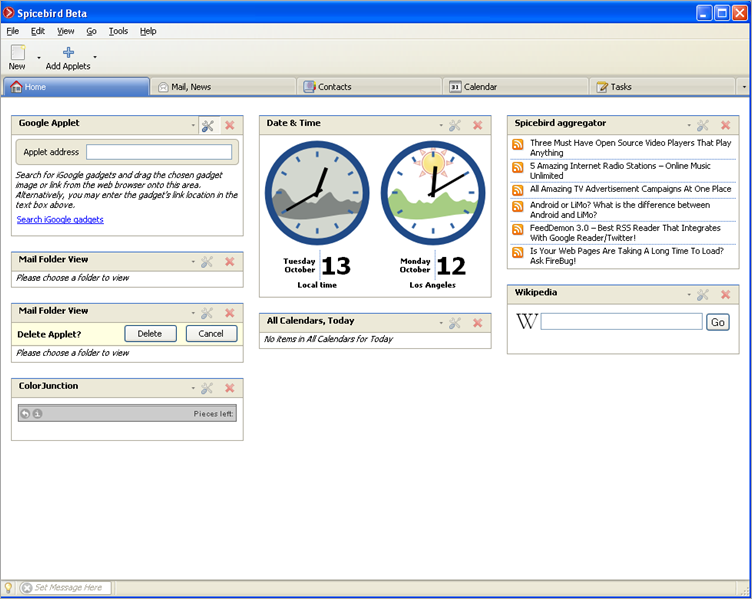The height and width of the screenshot is (599, 752).
Task: Click the undo icon in ColorJunction bar
Action: [25, 413]
